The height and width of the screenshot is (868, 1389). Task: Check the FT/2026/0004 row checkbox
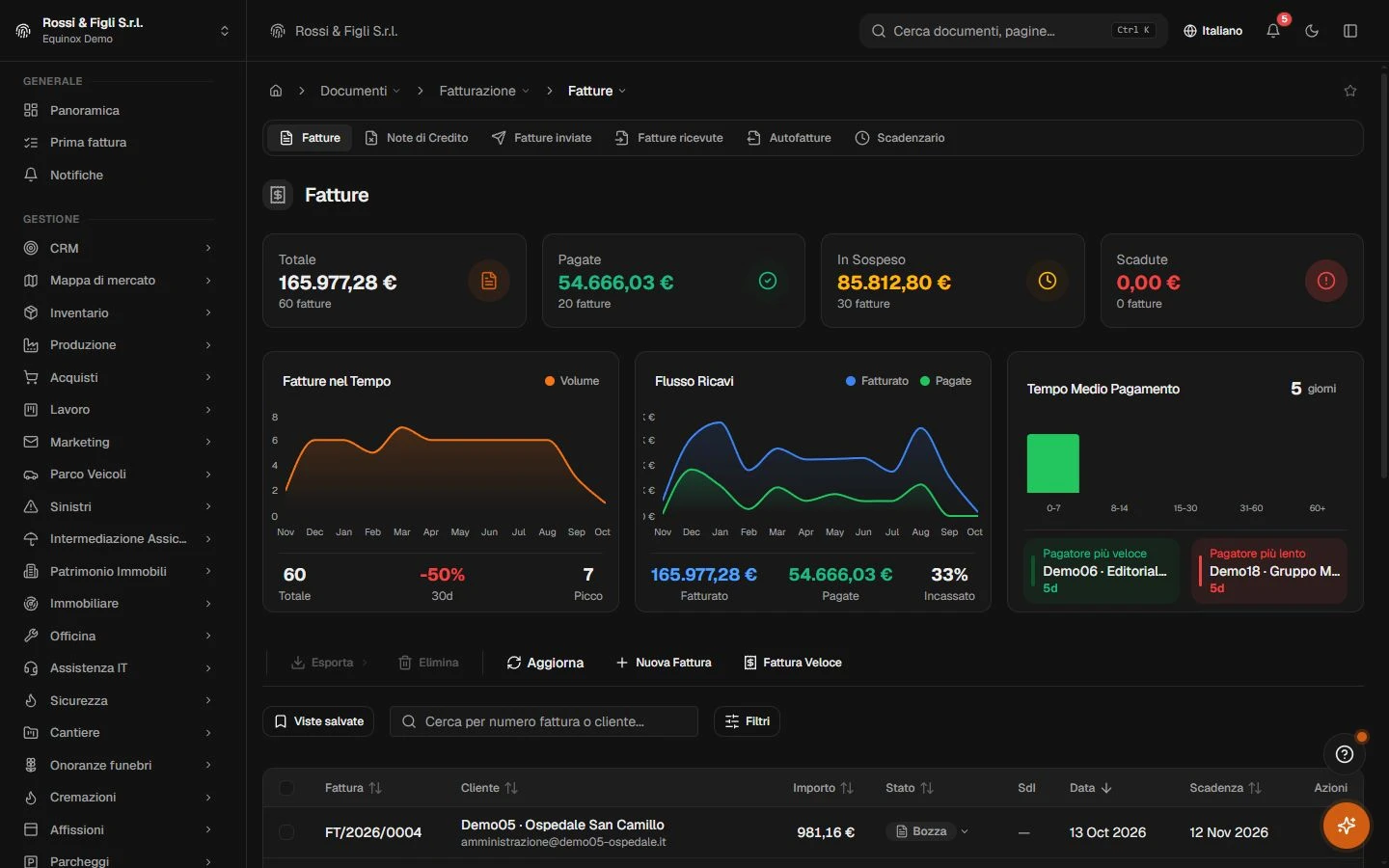tap(286, 831)
